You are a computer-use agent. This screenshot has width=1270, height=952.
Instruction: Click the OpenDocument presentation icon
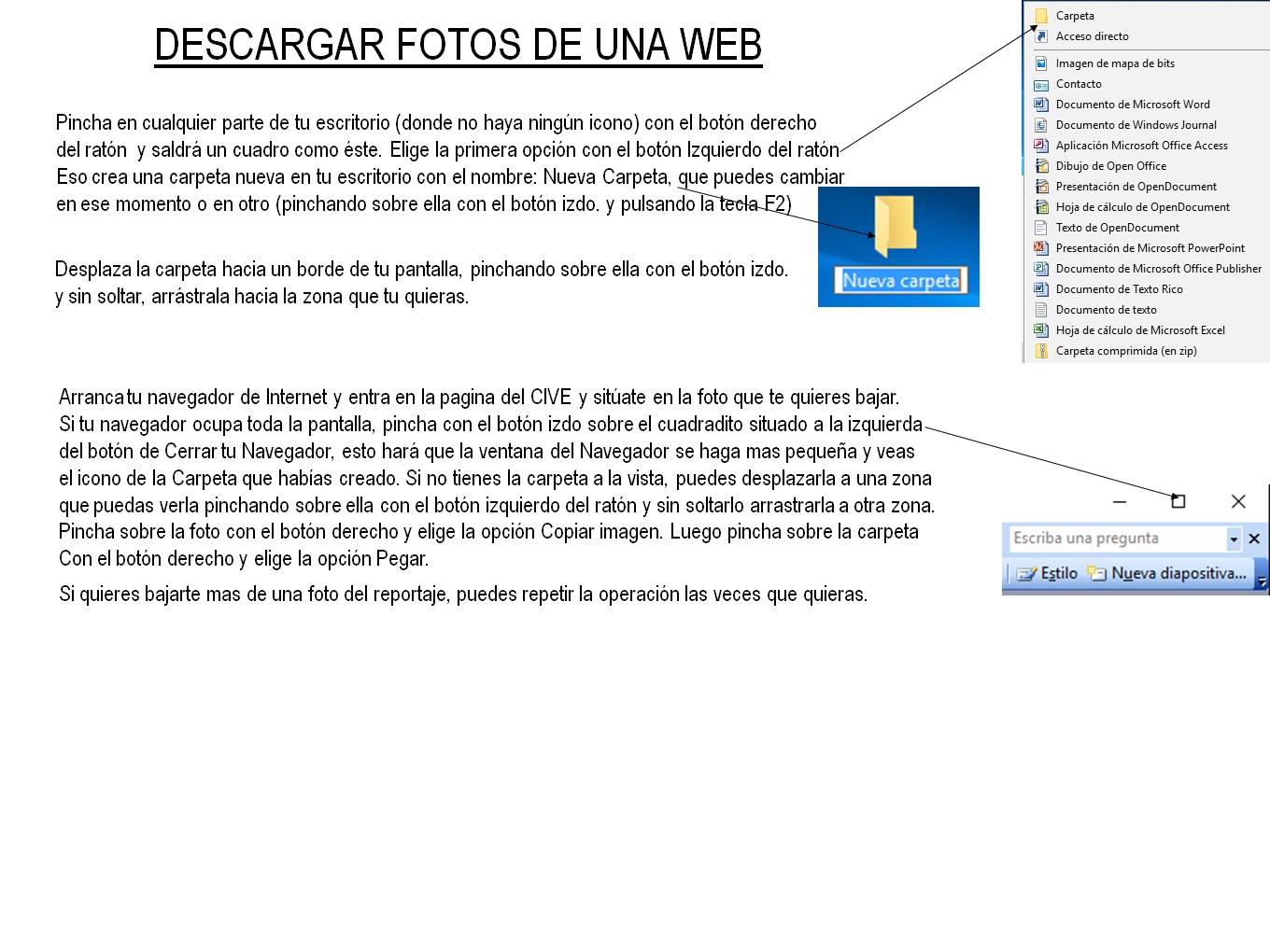pos(1041,187)
